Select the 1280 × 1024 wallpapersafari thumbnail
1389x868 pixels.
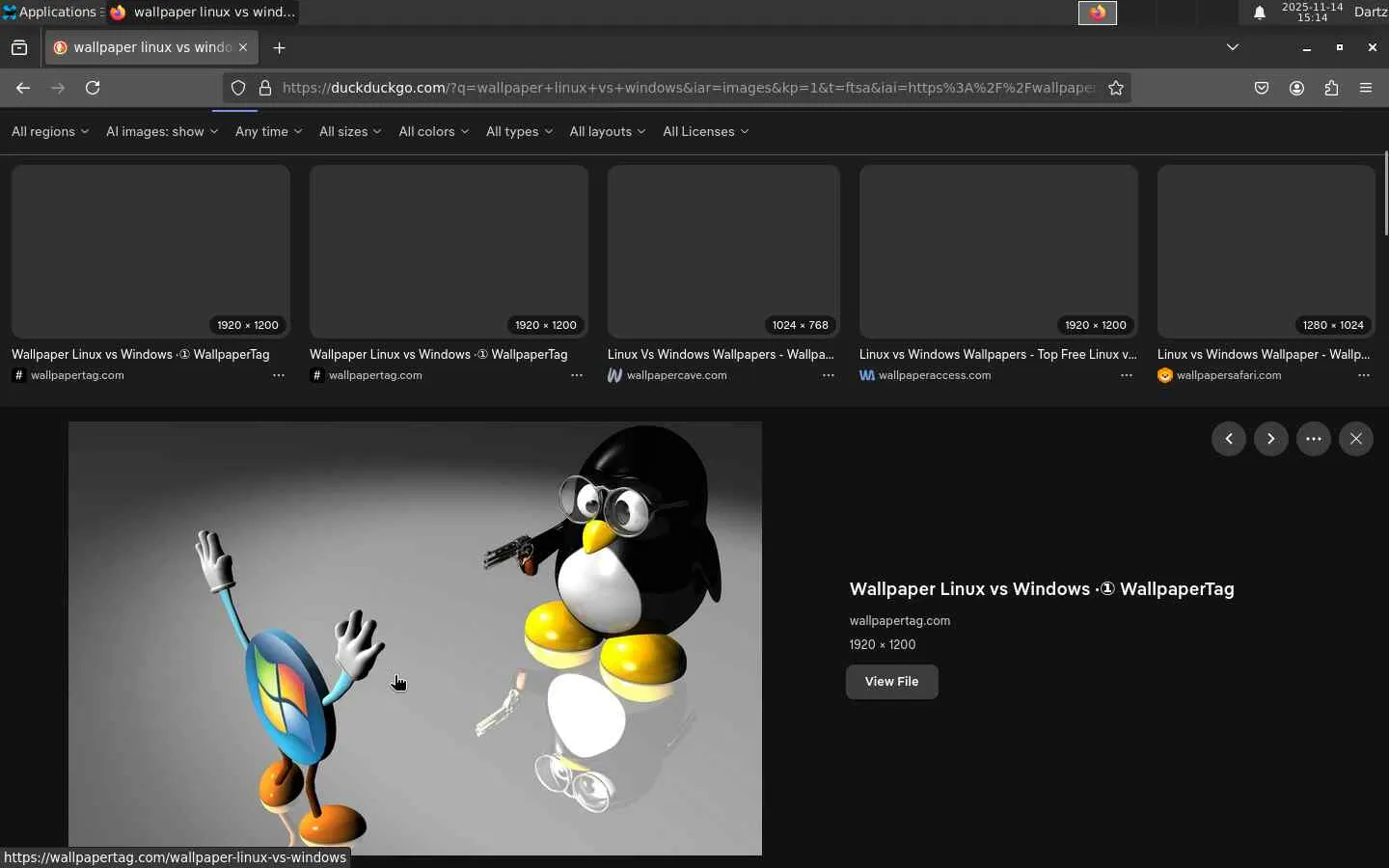(x=1266, y=252)
